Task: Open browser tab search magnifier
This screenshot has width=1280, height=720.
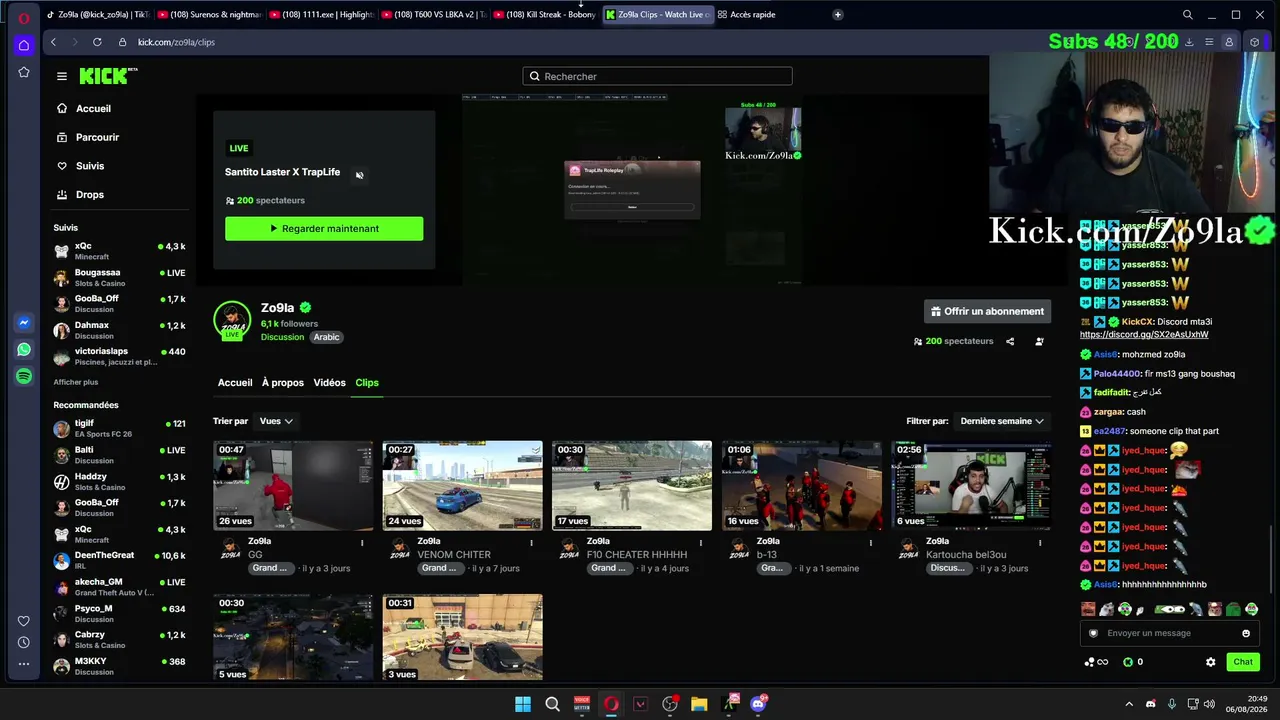Action: (1188, 15)
